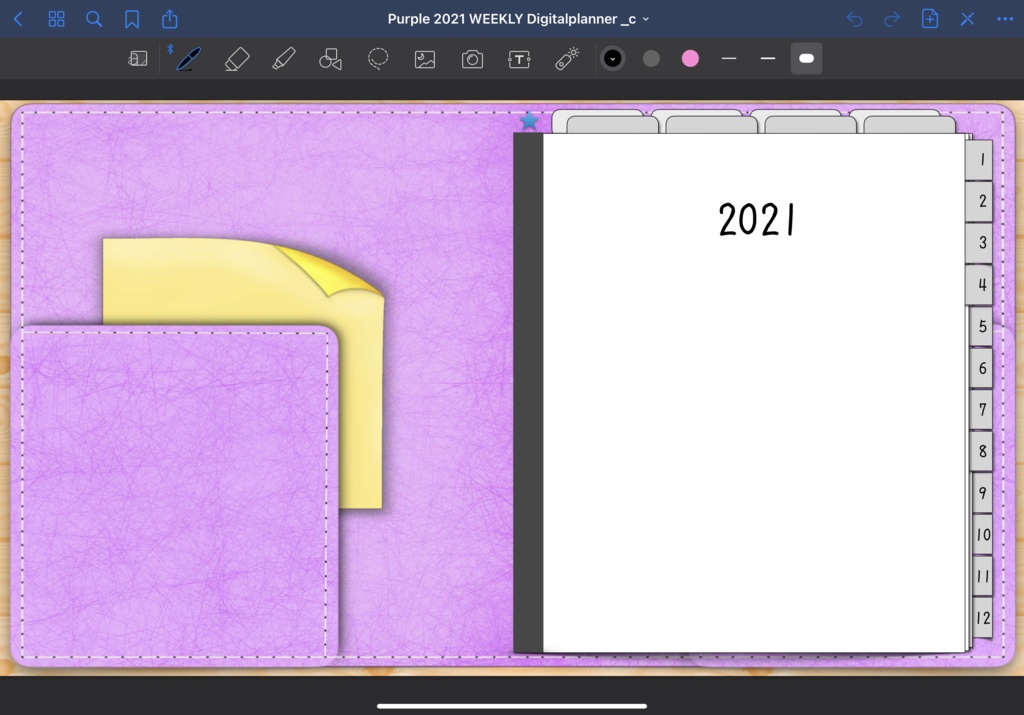
Task: Toggle the zoom window tool
Action: tap(138, 59)
